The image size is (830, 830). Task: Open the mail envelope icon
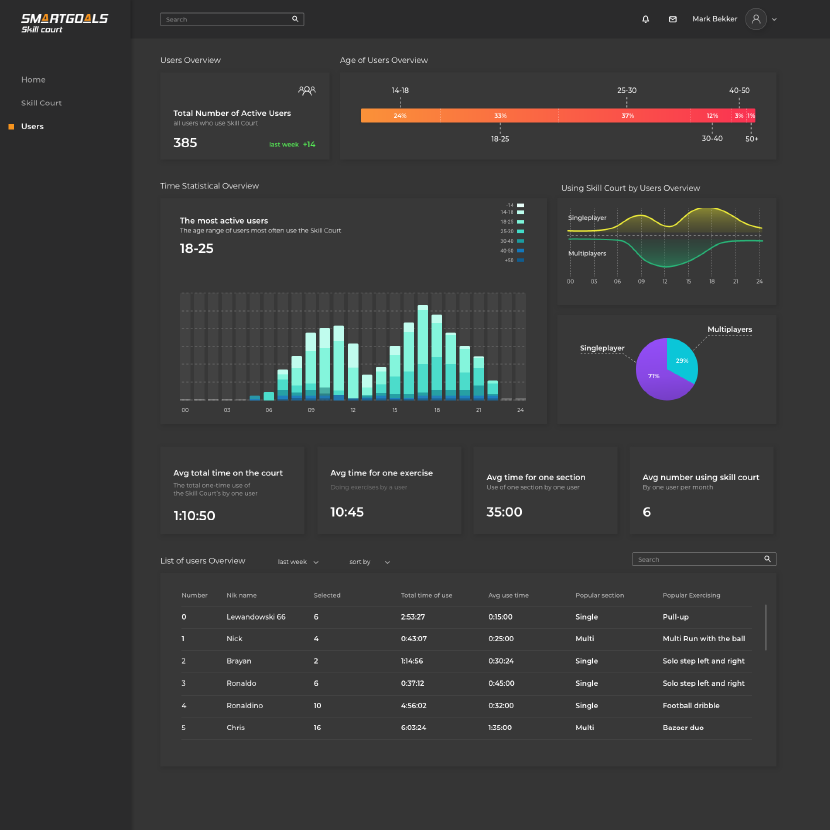click(x=673, y=19)
